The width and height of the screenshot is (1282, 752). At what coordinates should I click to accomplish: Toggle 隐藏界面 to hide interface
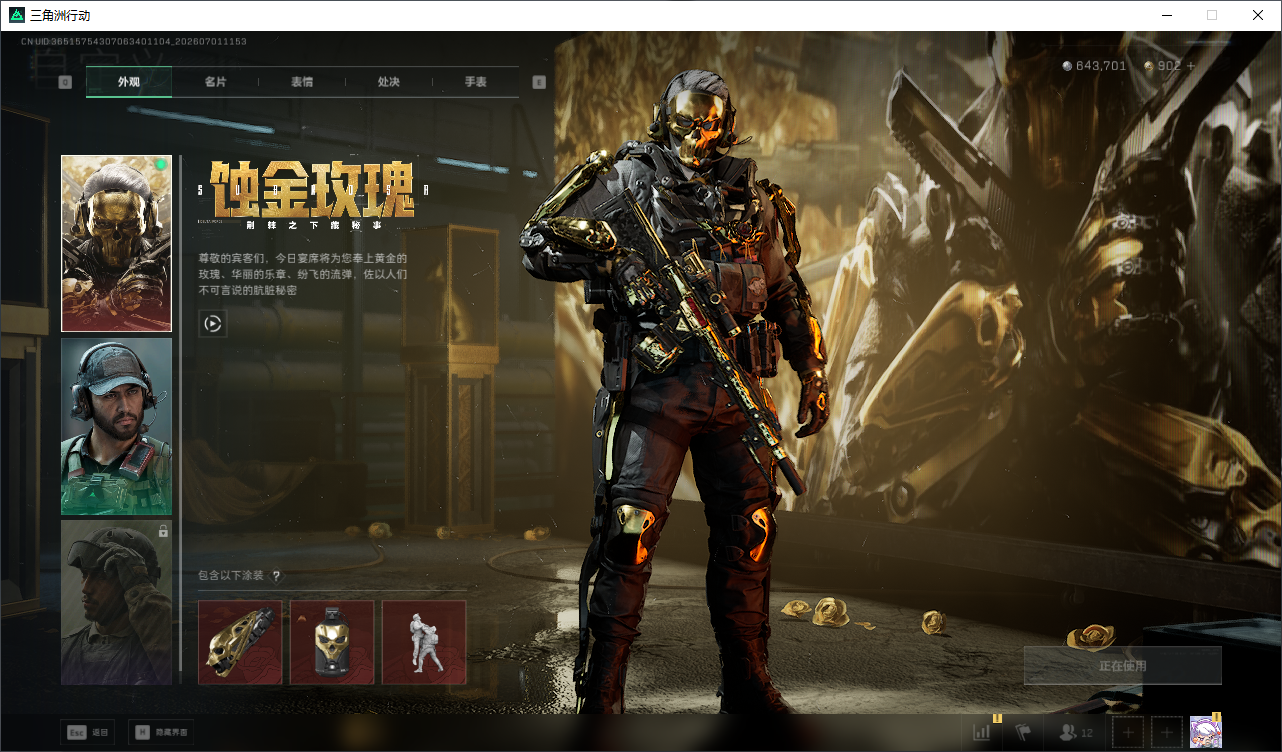pyautogui.click(x=161, y=732)
